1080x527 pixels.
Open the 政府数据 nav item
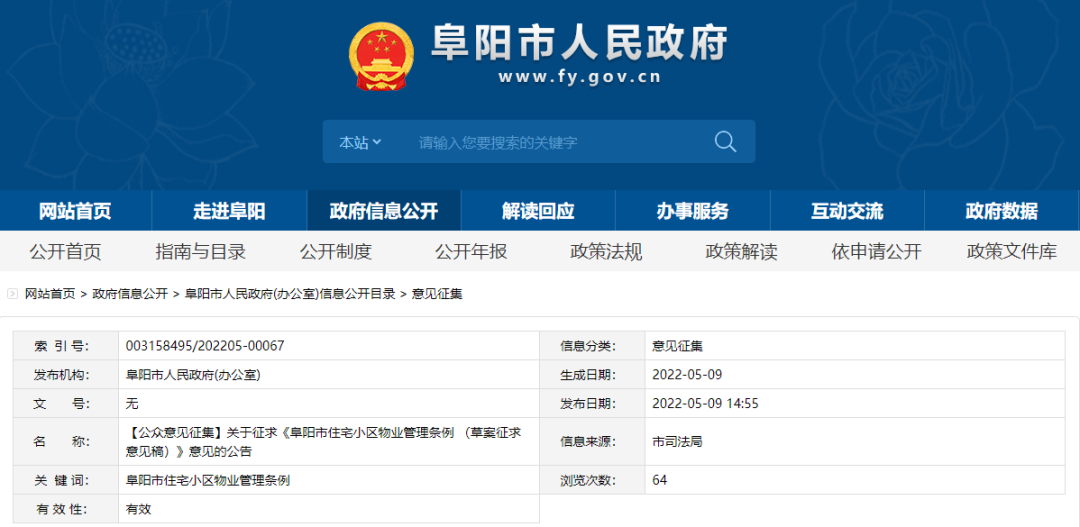pyautogui.click(x=1001, y=211)
